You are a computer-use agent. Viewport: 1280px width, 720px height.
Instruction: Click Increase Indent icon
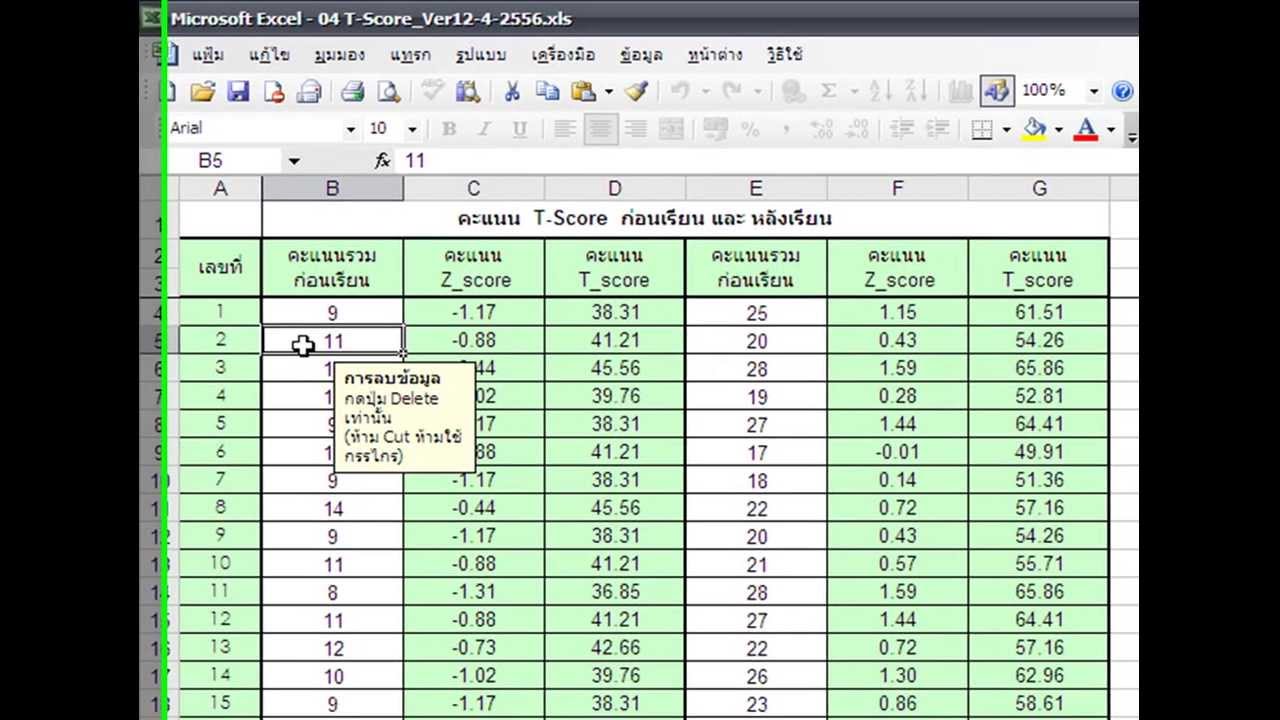(x=937, y=129)
